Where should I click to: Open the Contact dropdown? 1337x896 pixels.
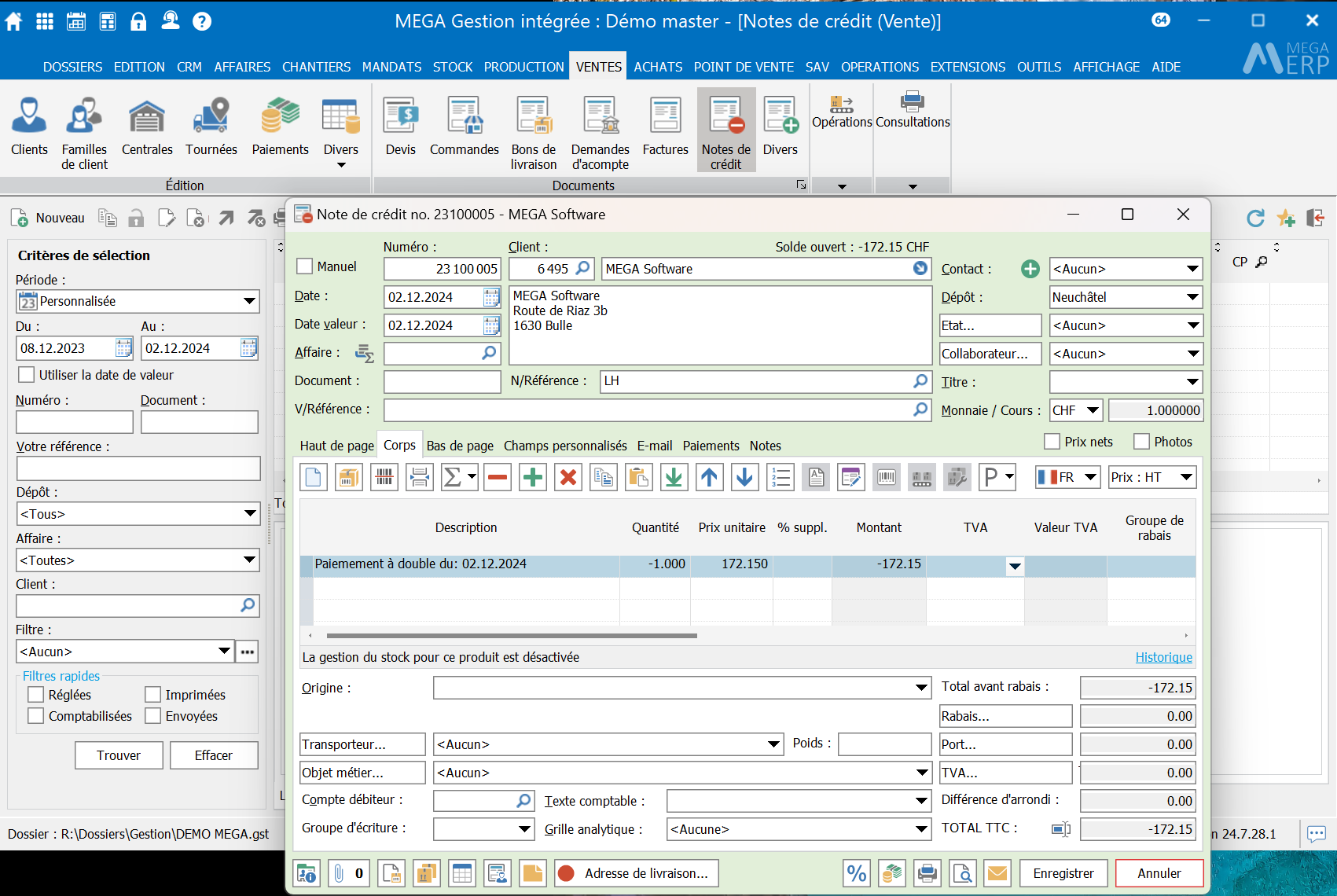(x=1126, y=269)
